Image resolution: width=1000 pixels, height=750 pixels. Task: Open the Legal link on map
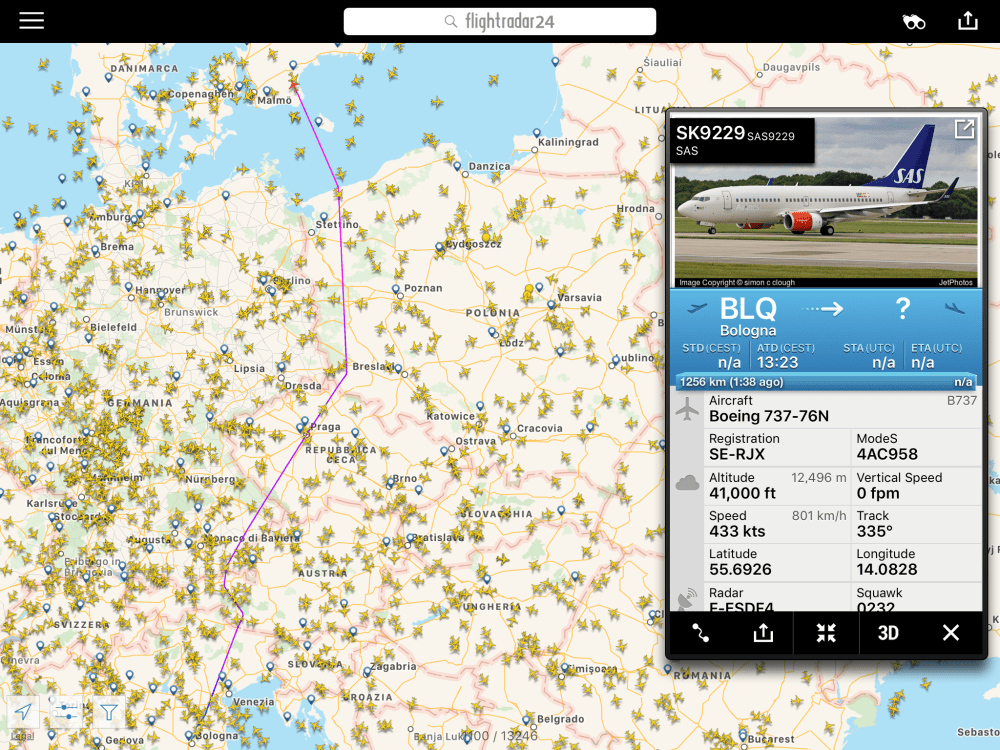tap(21, 737)
